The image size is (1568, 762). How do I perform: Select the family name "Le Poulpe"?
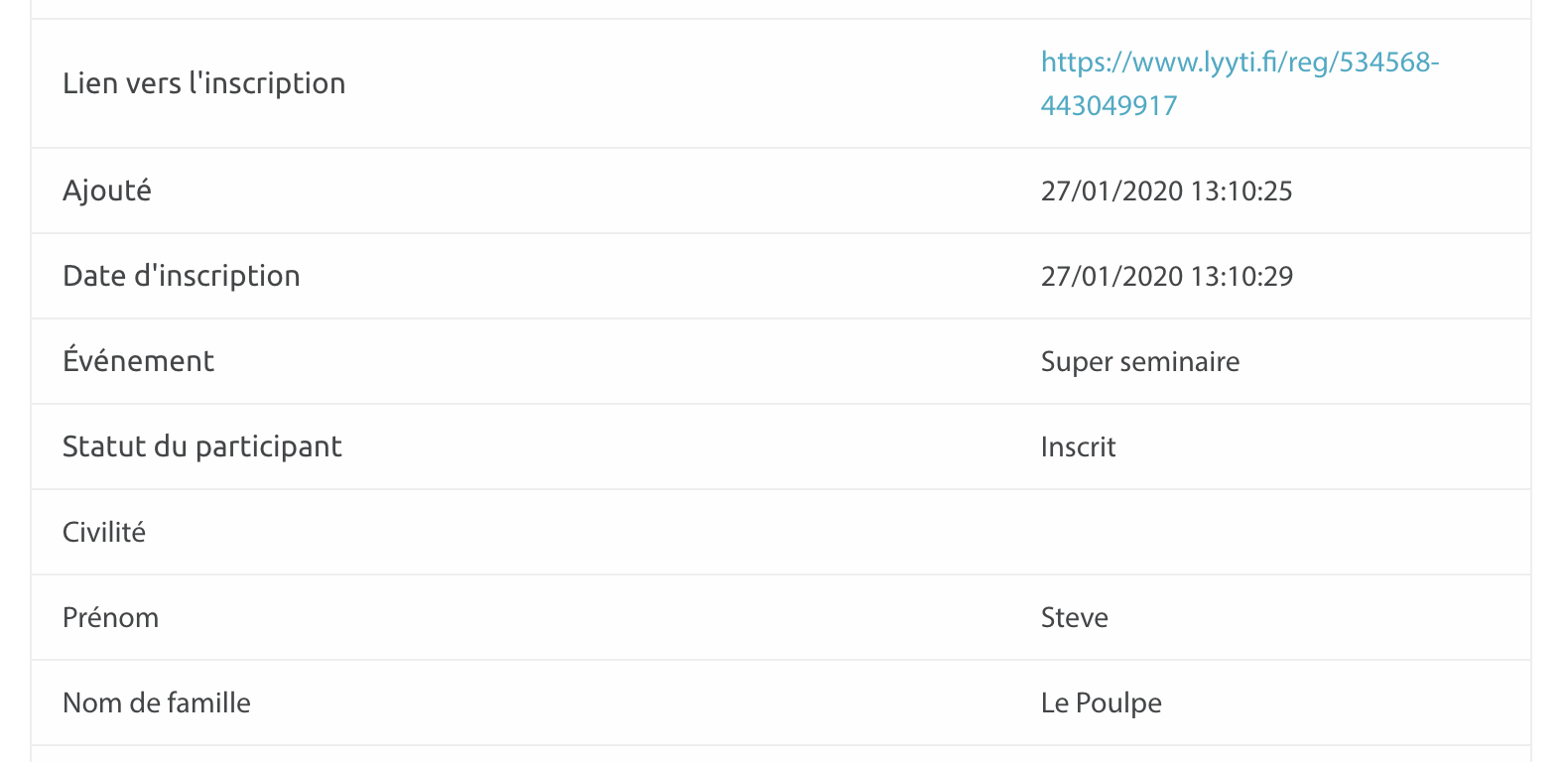pos(1101,702)
